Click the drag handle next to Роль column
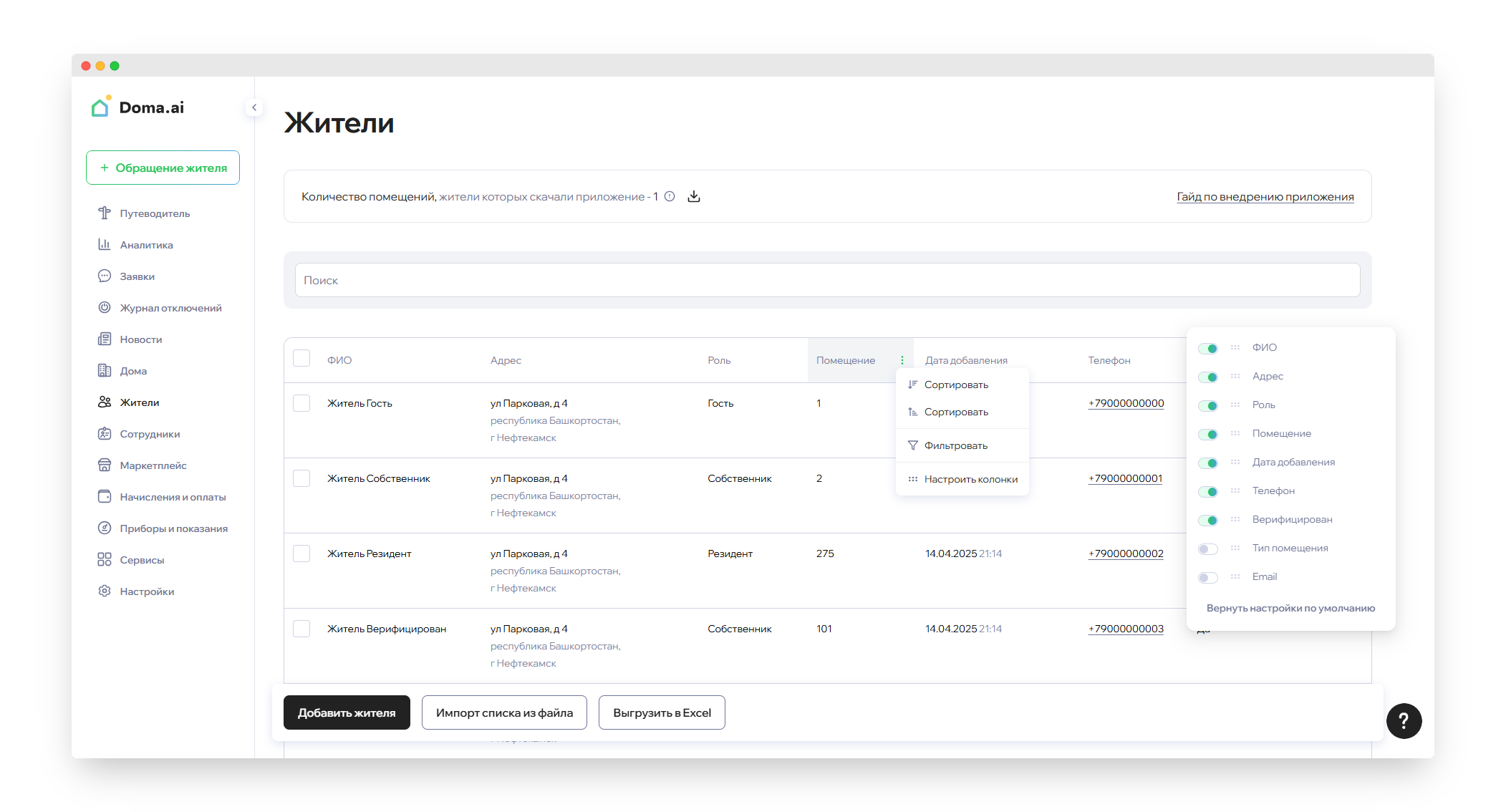Screen dimensions: 1506x812 coord(1235,405)
